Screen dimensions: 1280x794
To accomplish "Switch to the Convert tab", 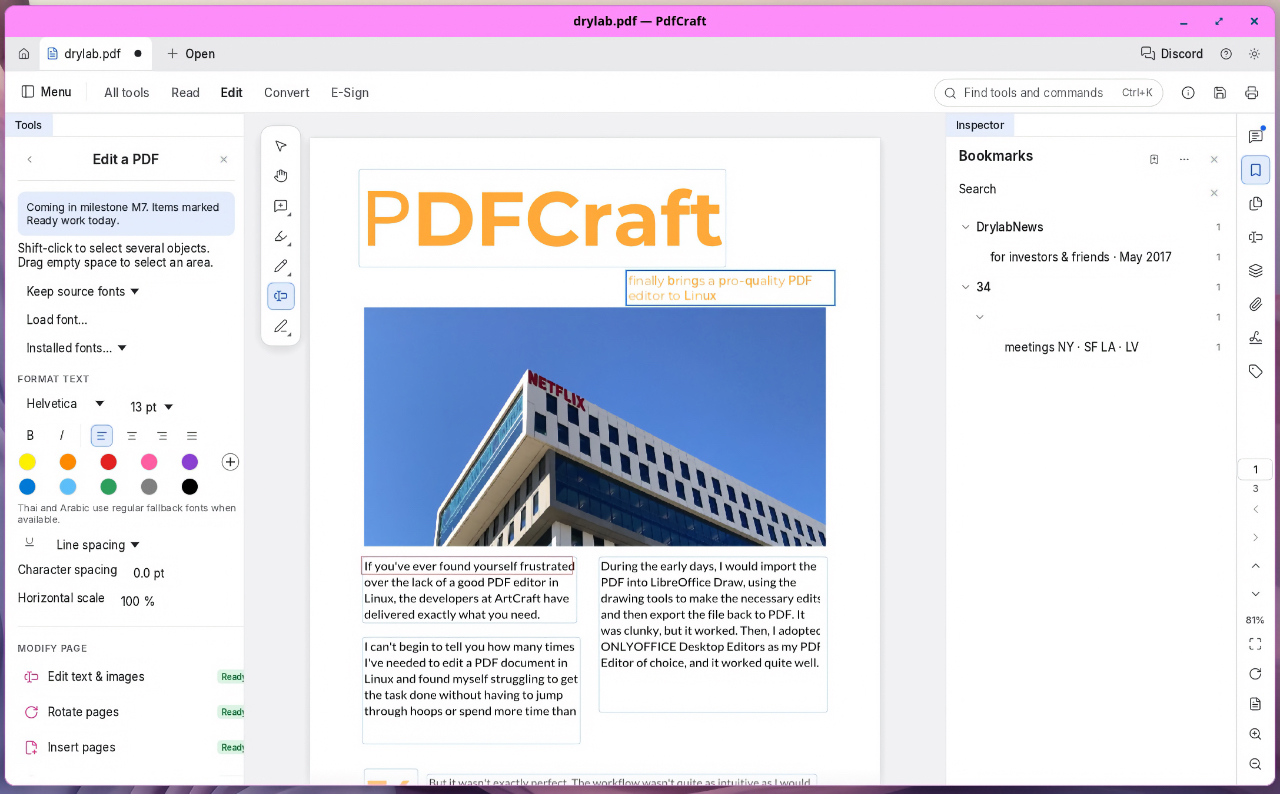I will (286, 93).
